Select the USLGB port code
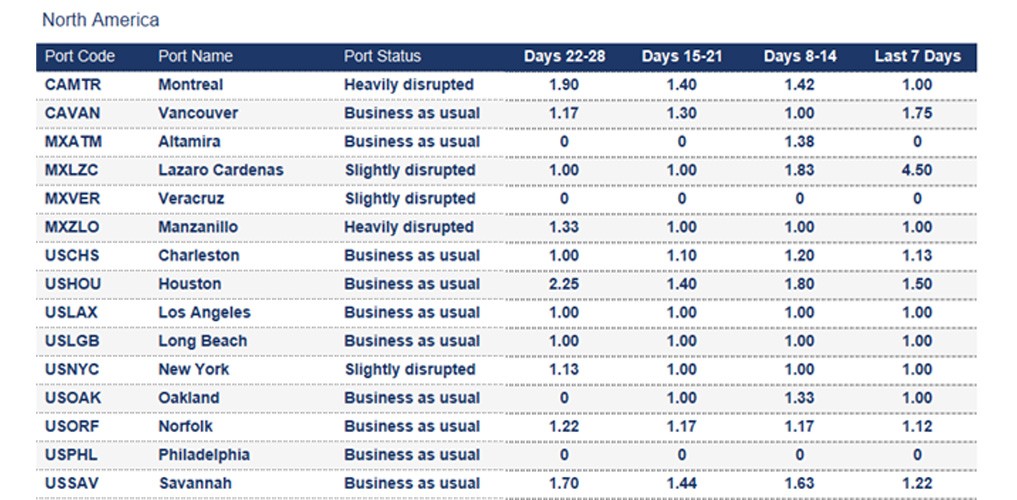 tap(73, 341)
